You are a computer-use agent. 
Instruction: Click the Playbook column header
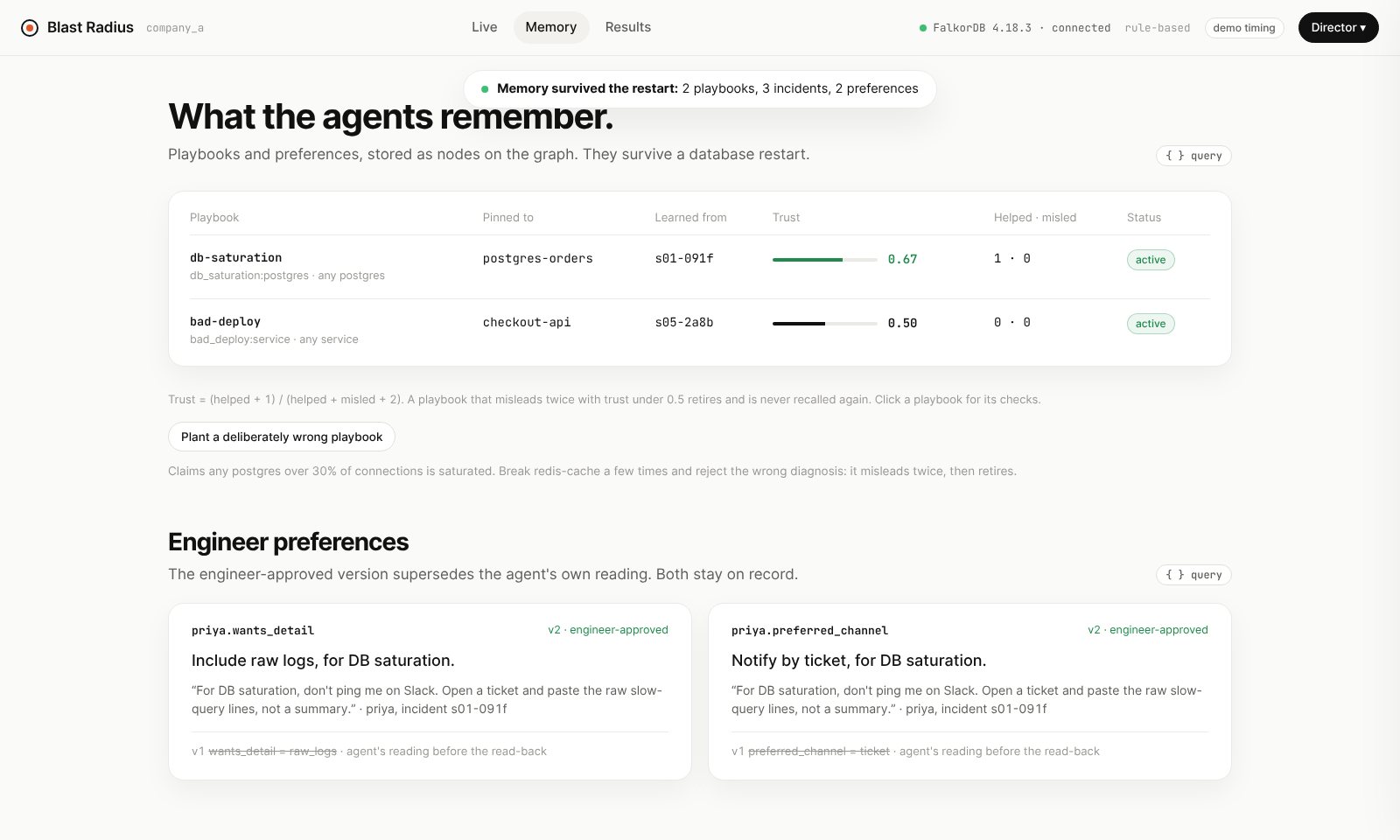(x=214, y=217)
